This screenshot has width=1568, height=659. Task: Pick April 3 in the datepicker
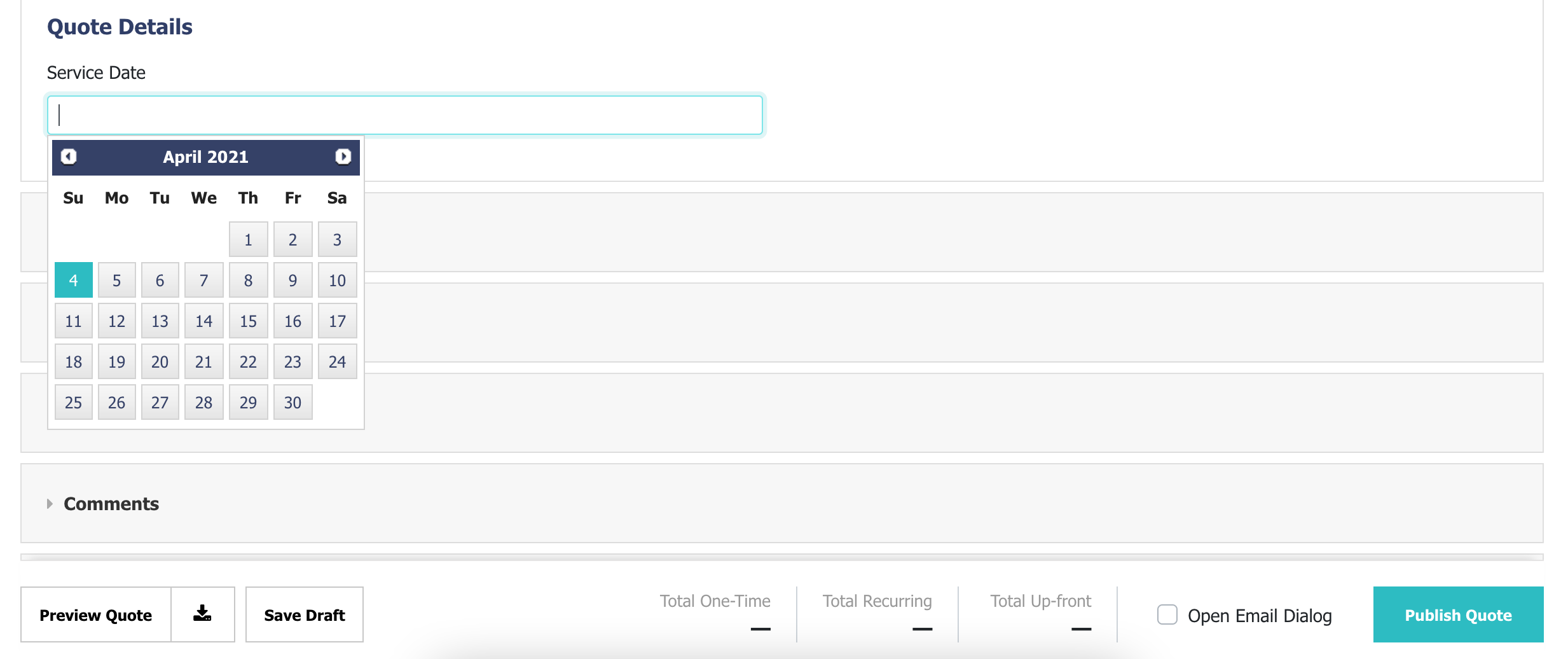tap(337, 240)
